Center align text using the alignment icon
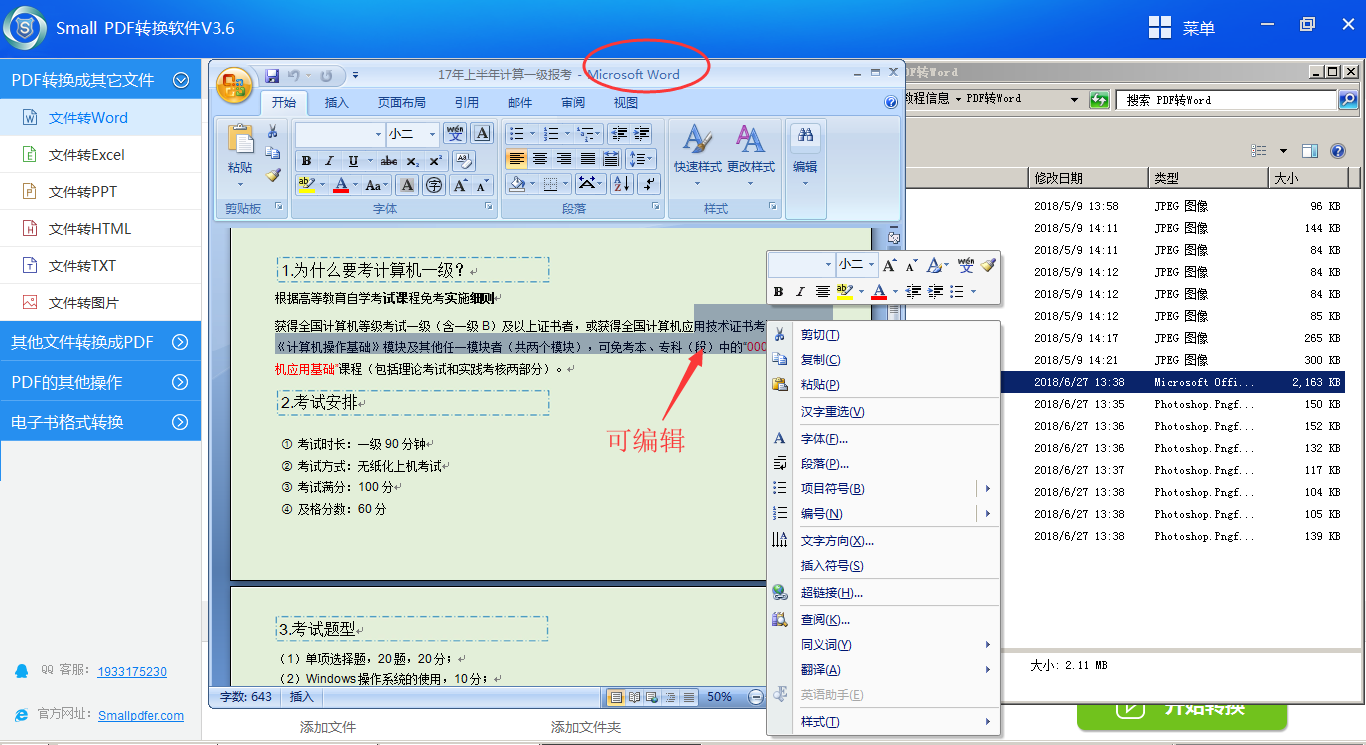Screen dimensions: 1366x745 (541, 159)
